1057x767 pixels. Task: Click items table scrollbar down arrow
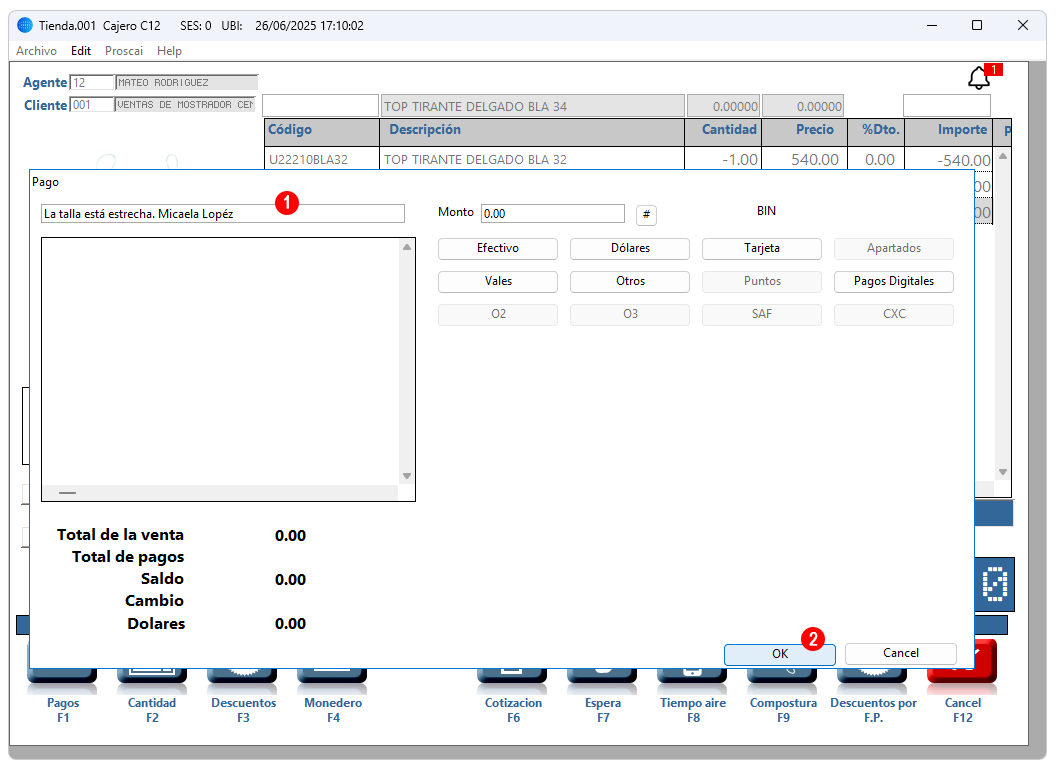pyautogui.click(x=1003, y=472)
